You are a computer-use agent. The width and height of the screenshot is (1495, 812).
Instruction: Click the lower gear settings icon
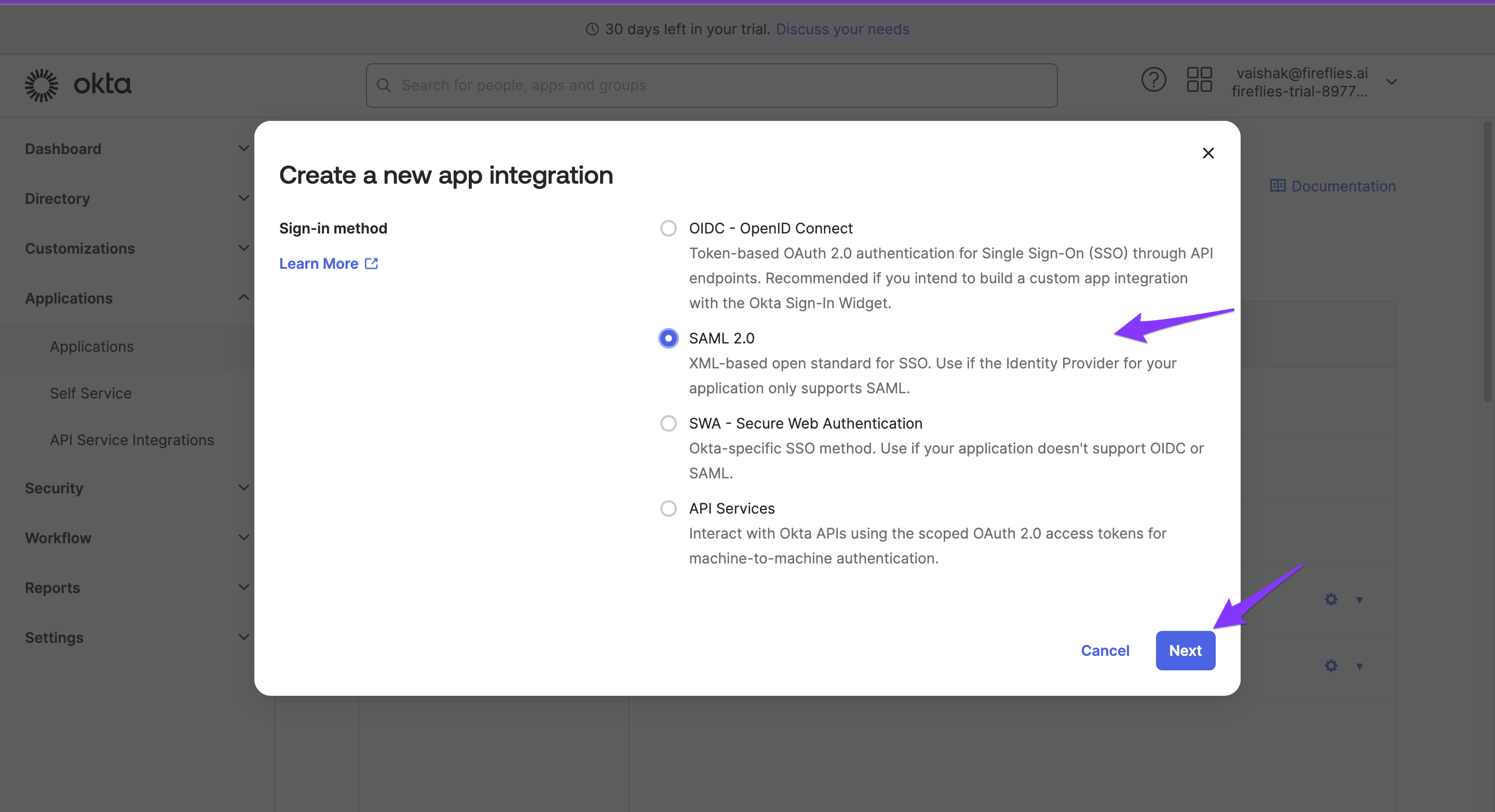(x=1331, y=665)
